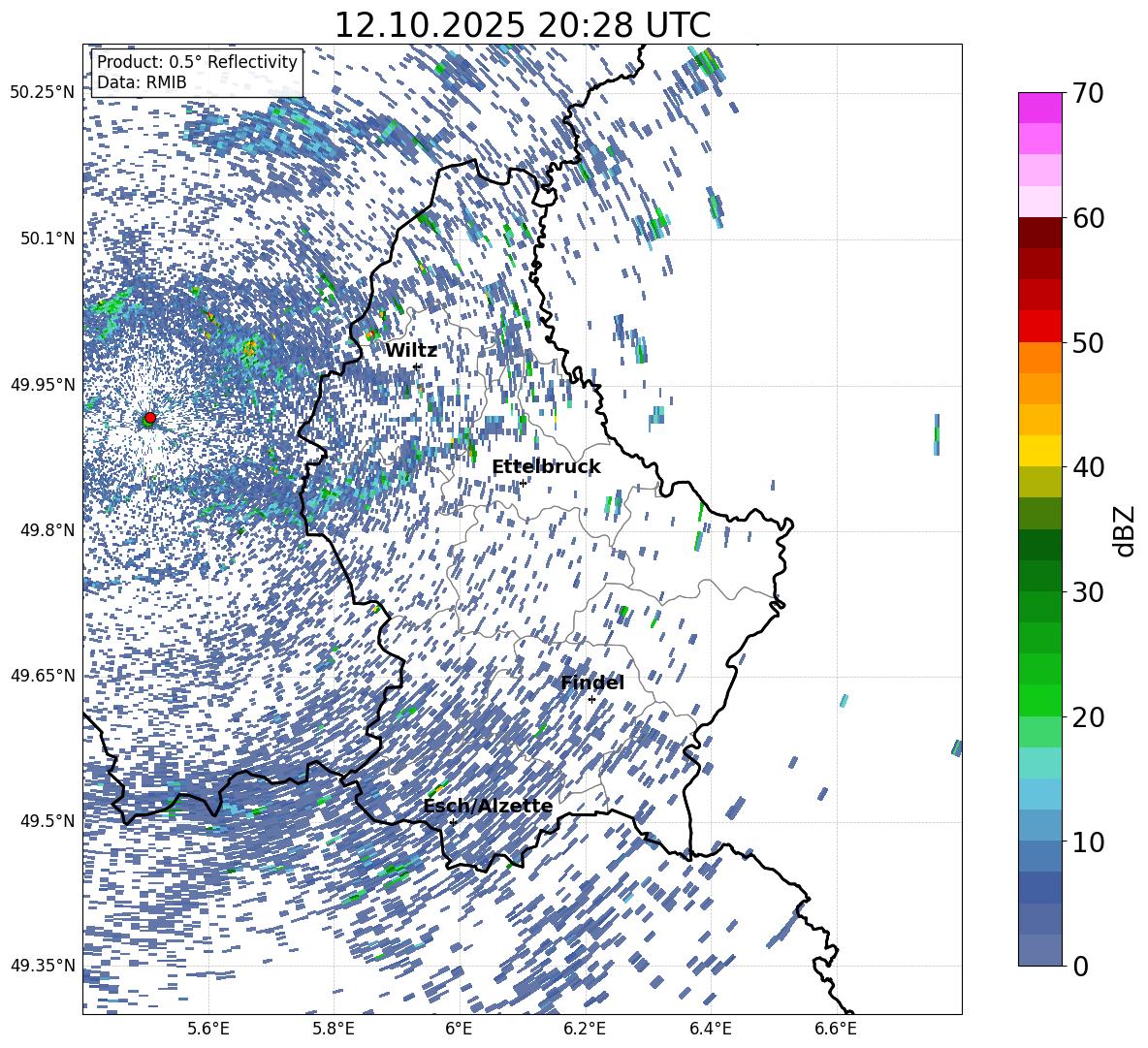Click the Data: RMIB text
Viewport: 1148px width, 1048px height.
pos(142,82)
